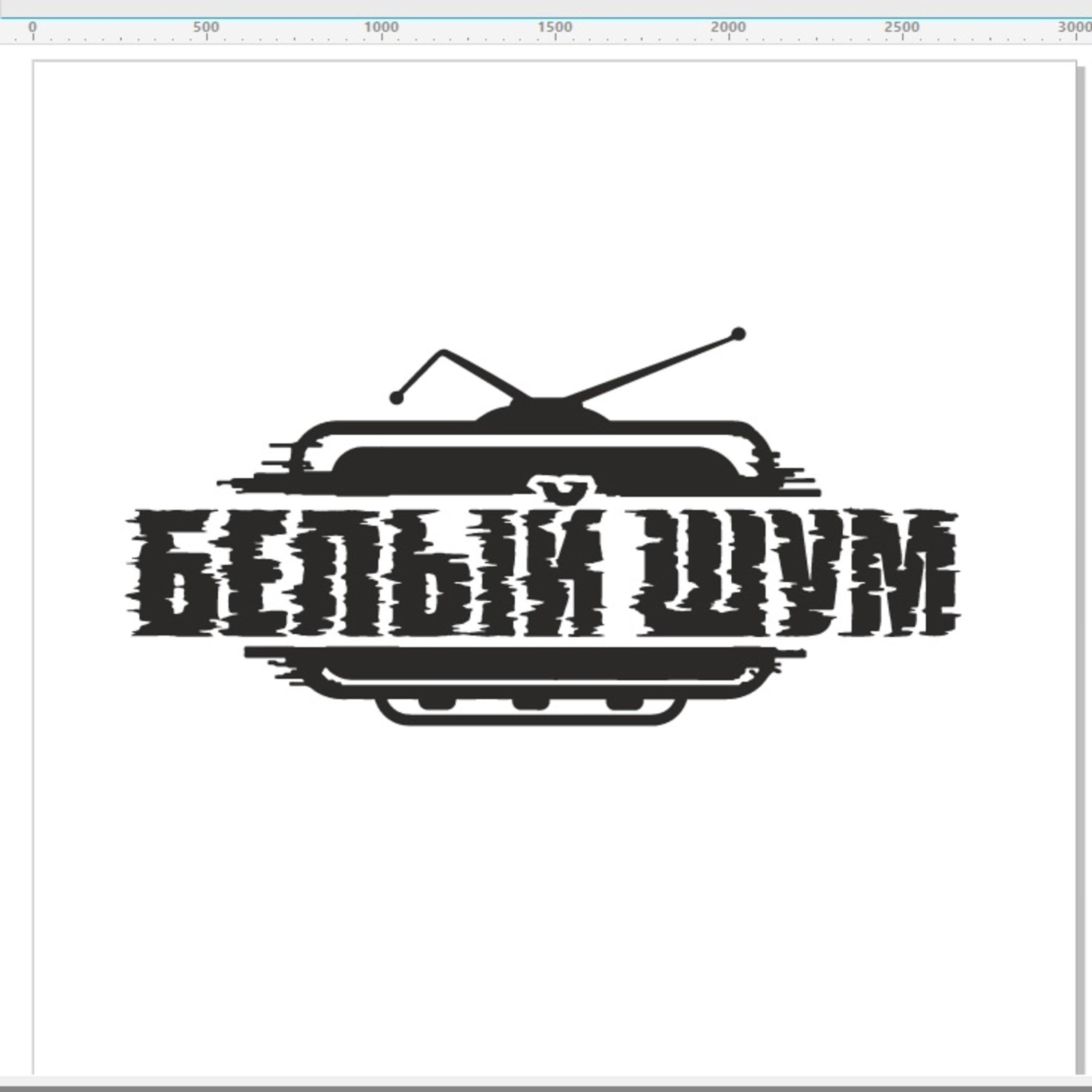The height and width of the screenshot is (1092, 1092).
Task: Click the 0 origin mark on the ruler
Action: point(32,27)
